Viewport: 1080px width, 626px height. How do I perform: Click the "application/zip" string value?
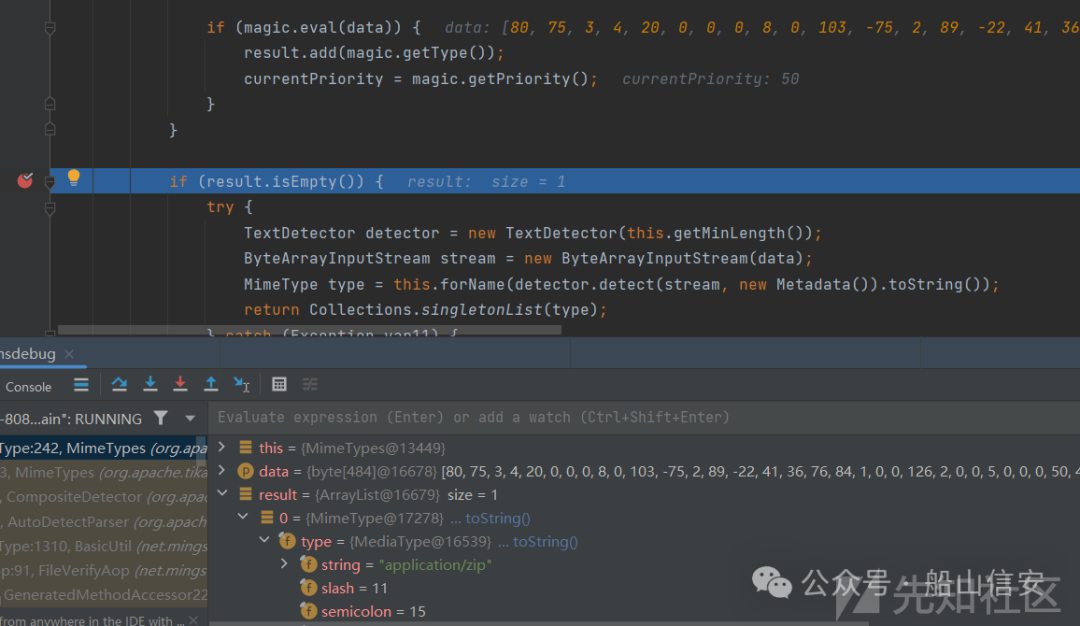(x=435, y=565)
